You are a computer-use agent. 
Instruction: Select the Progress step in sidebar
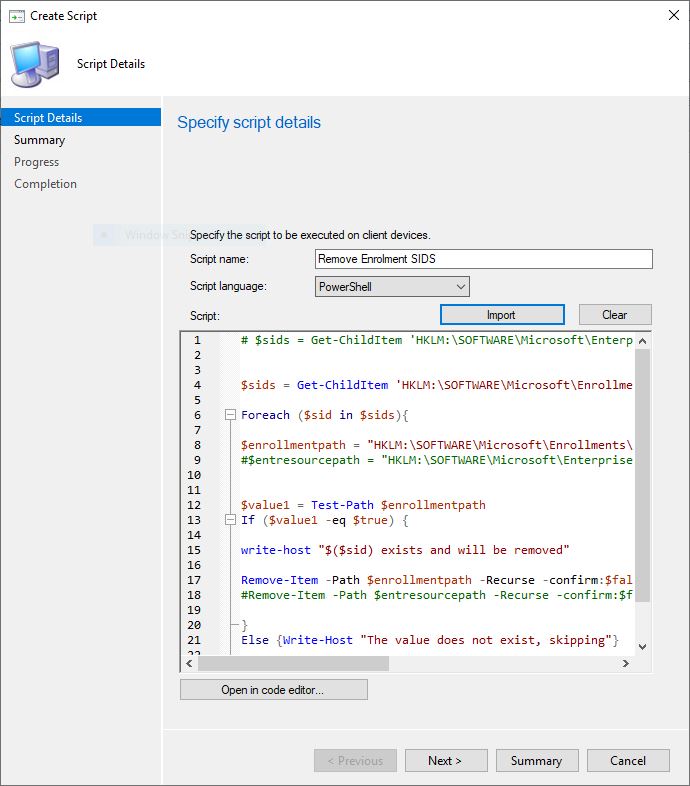coord(36,162)
